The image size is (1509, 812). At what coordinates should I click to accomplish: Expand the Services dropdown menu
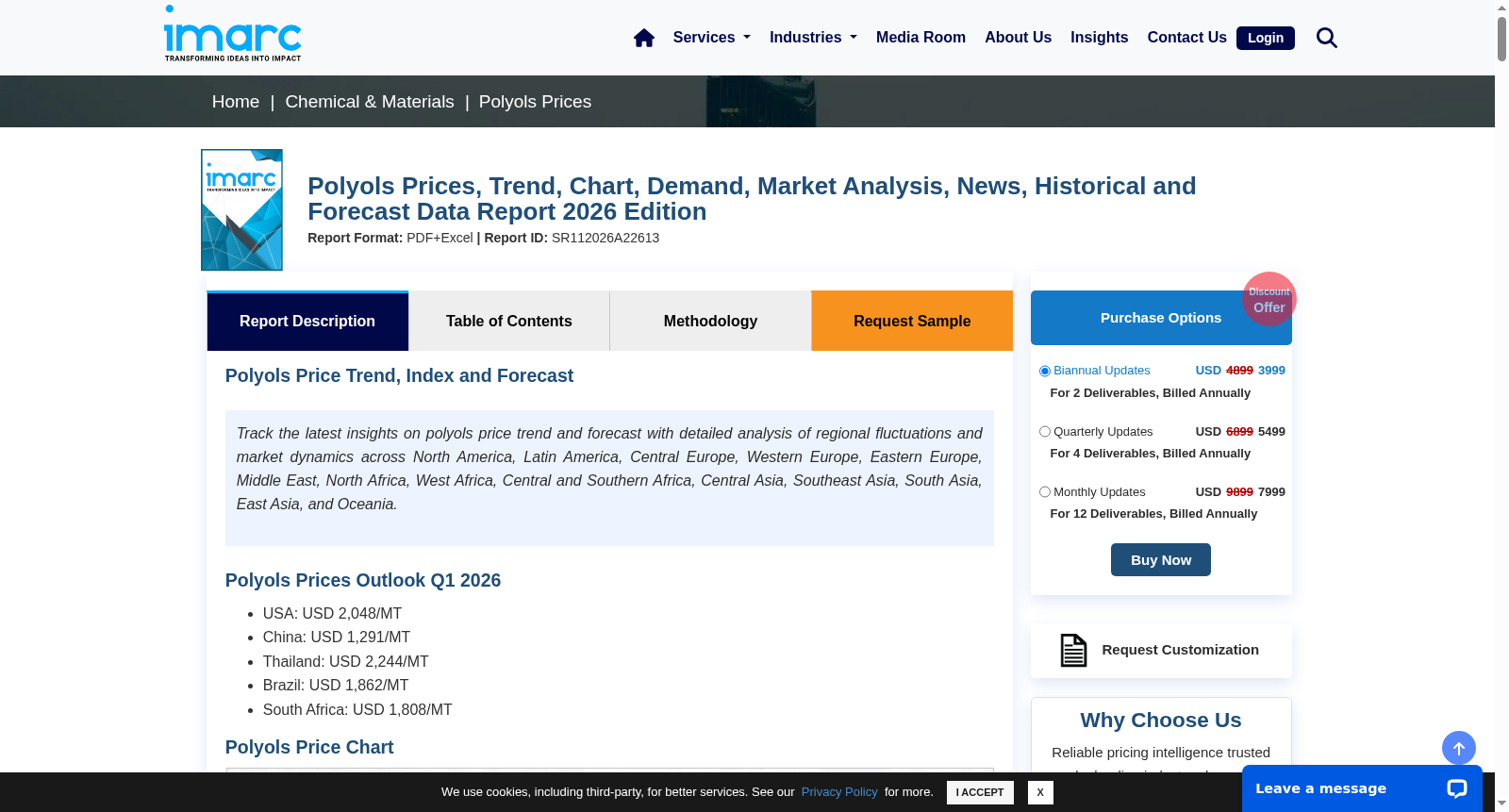click(x=712, y=38)
